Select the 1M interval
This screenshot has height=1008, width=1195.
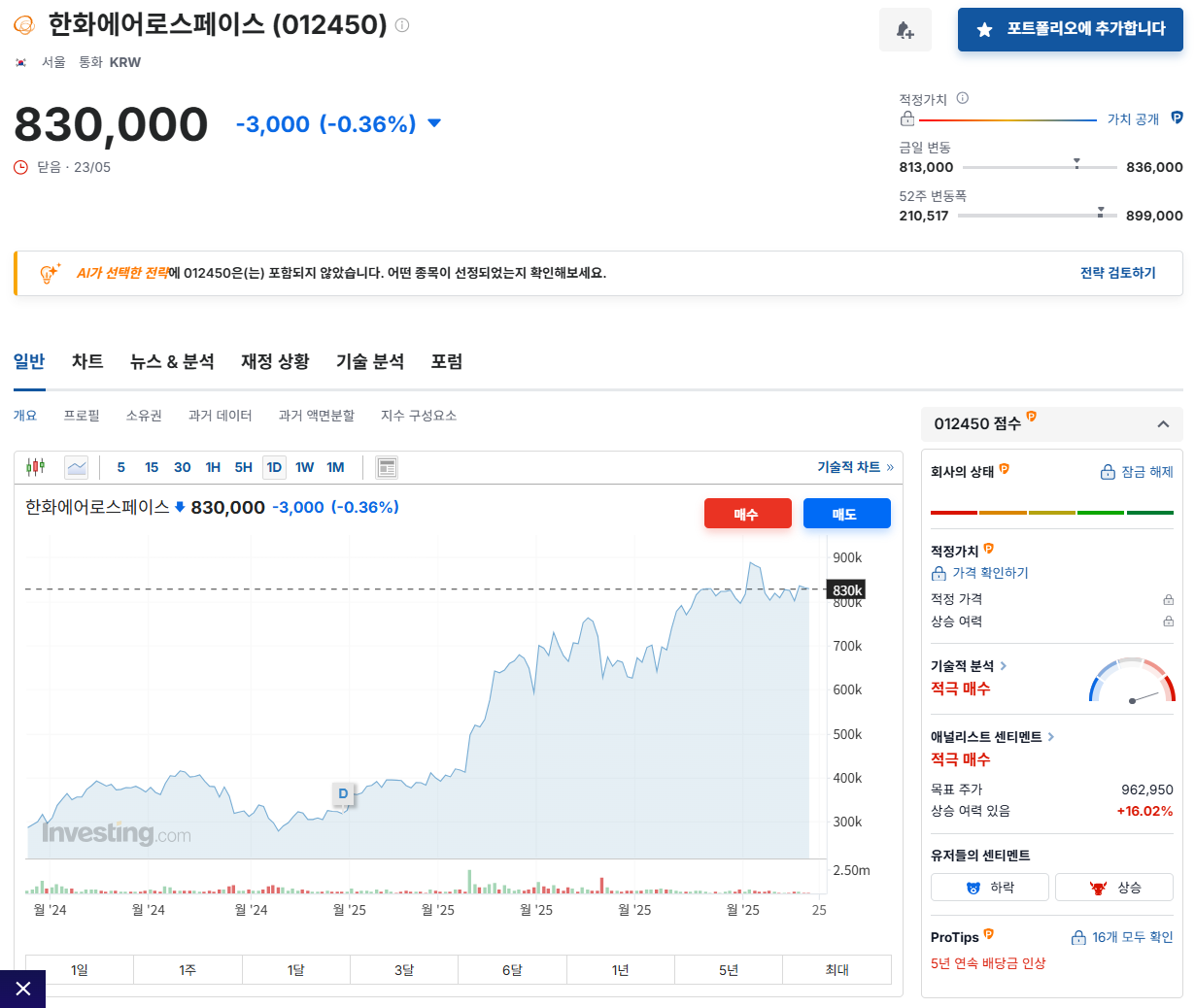(335, 467)
